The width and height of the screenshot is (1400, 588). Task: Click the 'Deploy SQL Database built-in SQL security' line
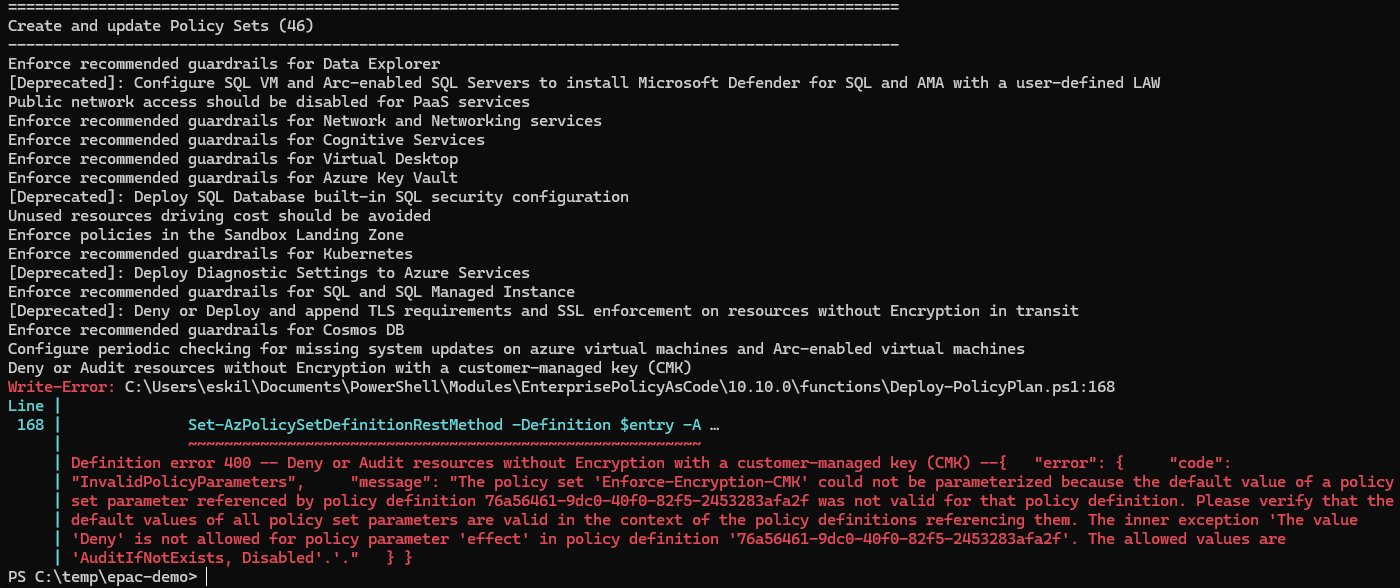point(318,197)
